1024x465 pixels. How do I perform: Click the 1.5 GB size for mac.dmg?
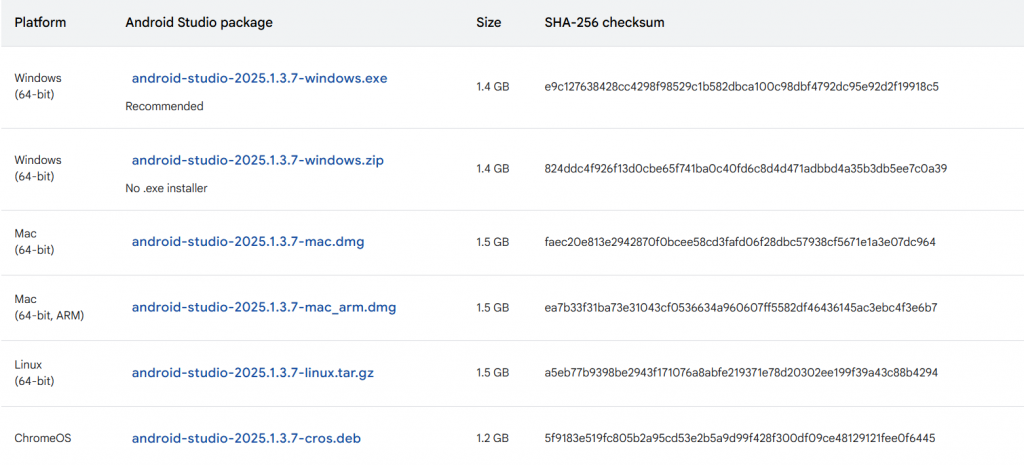[492, 242]
